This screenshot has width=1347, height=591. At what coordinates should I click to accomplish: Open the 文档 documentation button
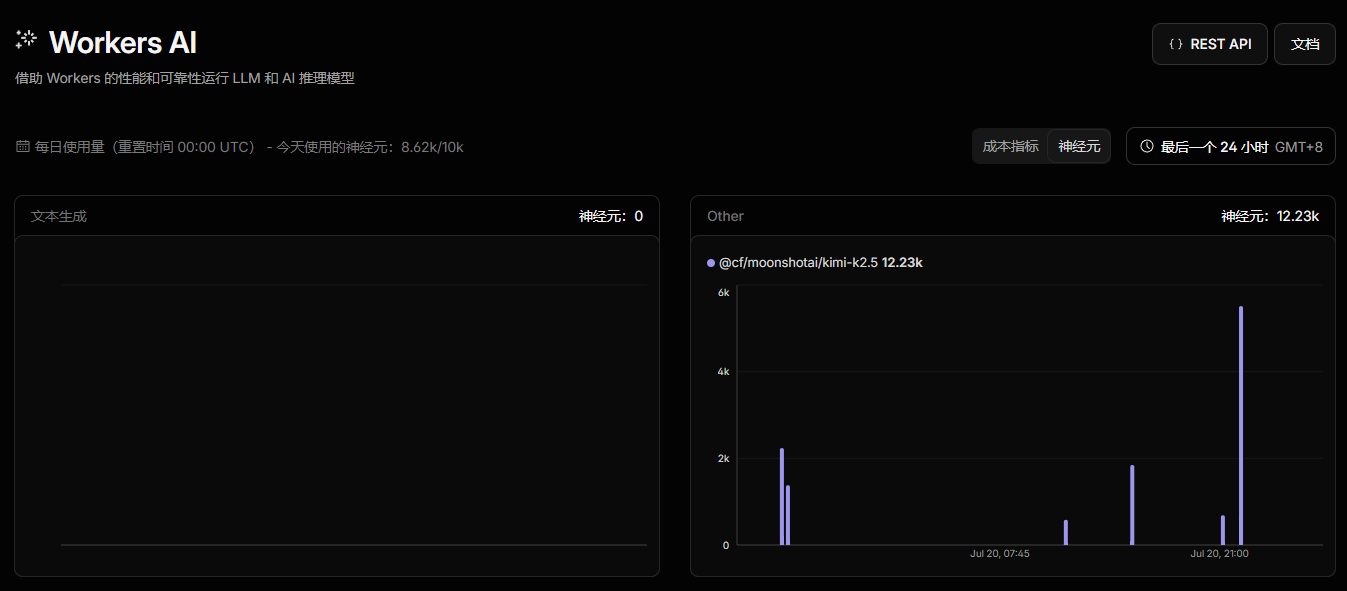pos(1304,44)
